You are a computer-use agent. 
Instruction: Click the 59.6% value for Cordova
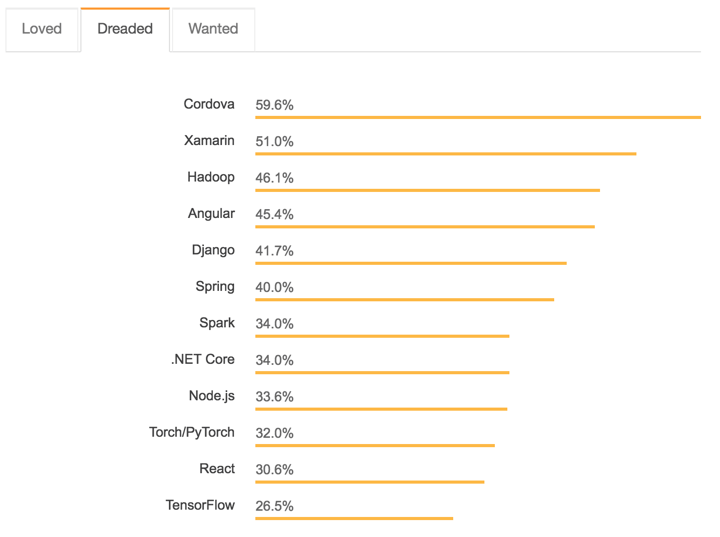point(275,105)
